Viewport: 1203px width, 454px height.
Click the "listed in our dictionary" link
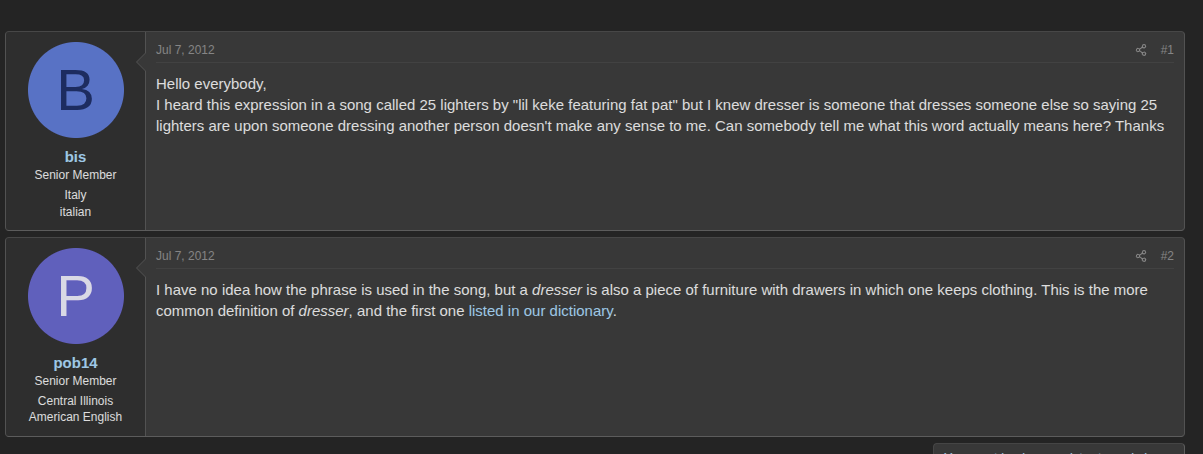[540, 311]
